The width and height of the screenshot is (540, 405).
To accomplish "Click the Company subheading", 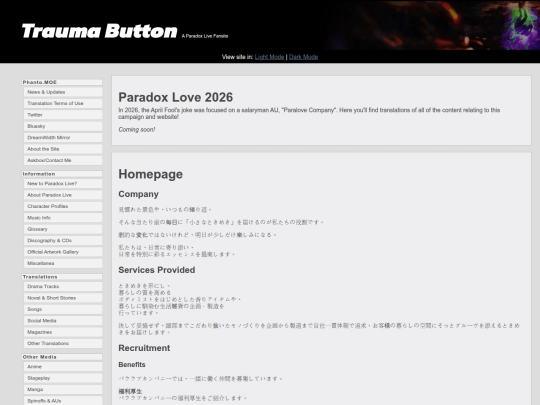I will [138, 194].
